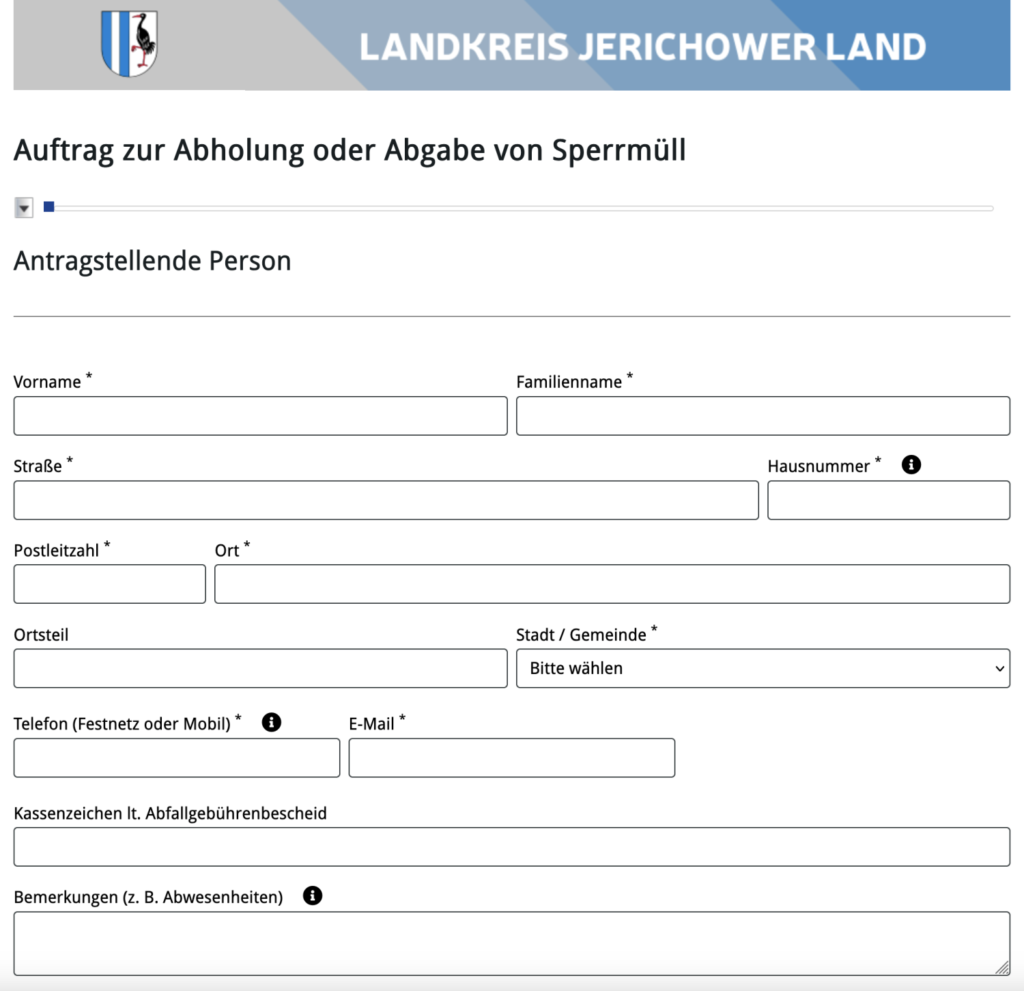Viewport: 1024px width, 991px height.
Task: Click the Telefon number input field
Action: 176,758
